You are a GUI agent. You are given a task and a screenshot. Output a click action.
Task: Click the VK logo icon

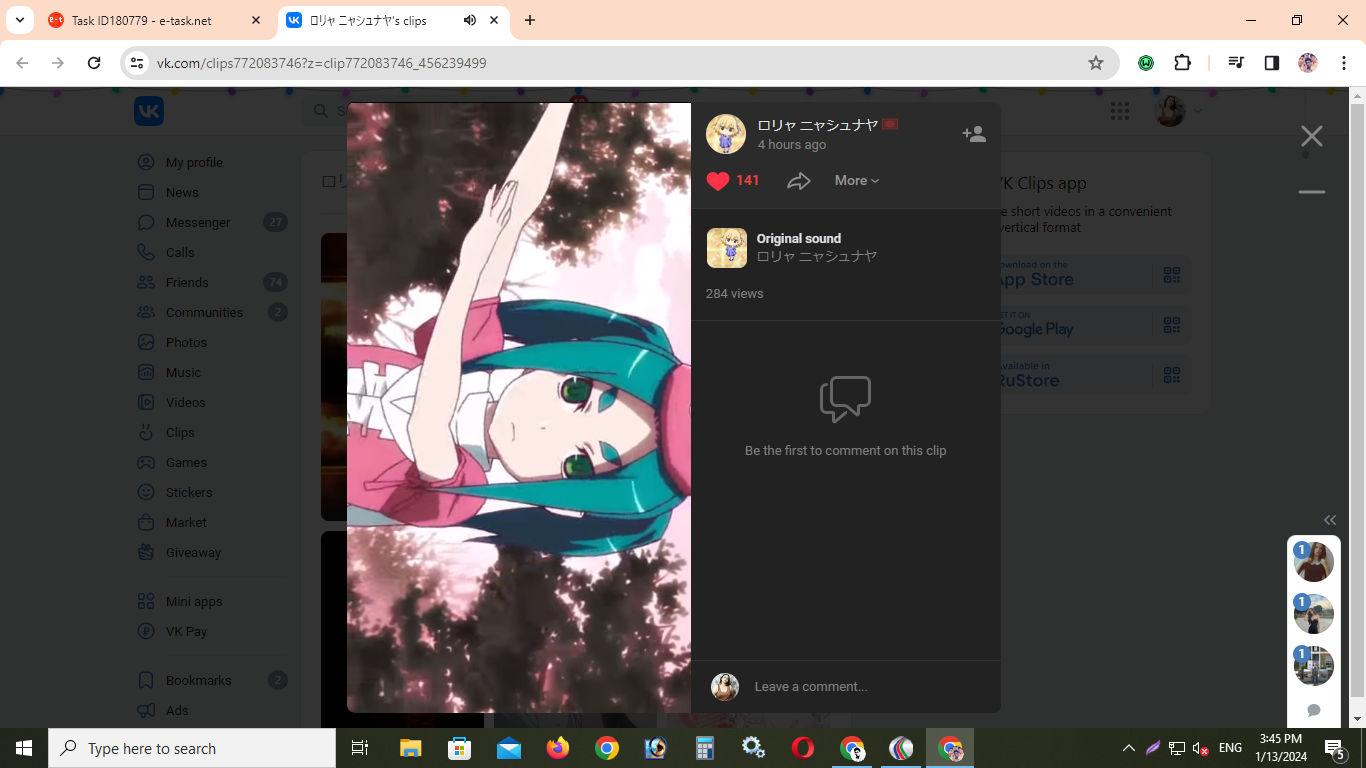pos(149,111)
